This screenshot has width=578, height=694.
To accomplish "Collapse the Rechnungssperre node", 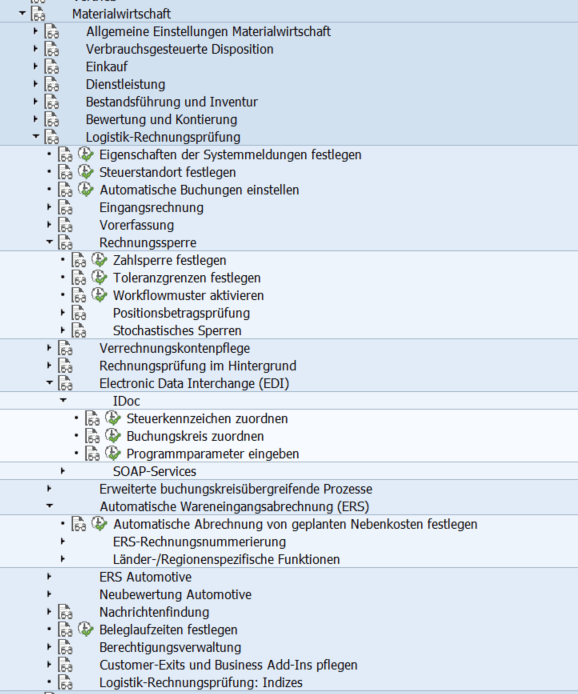I will [x=49, y=242].
